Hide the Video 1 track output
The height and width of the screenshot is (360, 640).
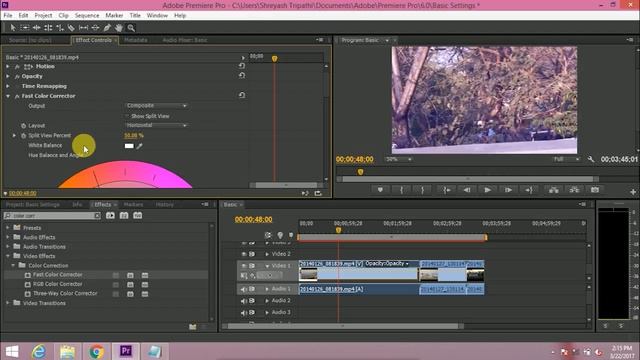(x=244, y=266)
